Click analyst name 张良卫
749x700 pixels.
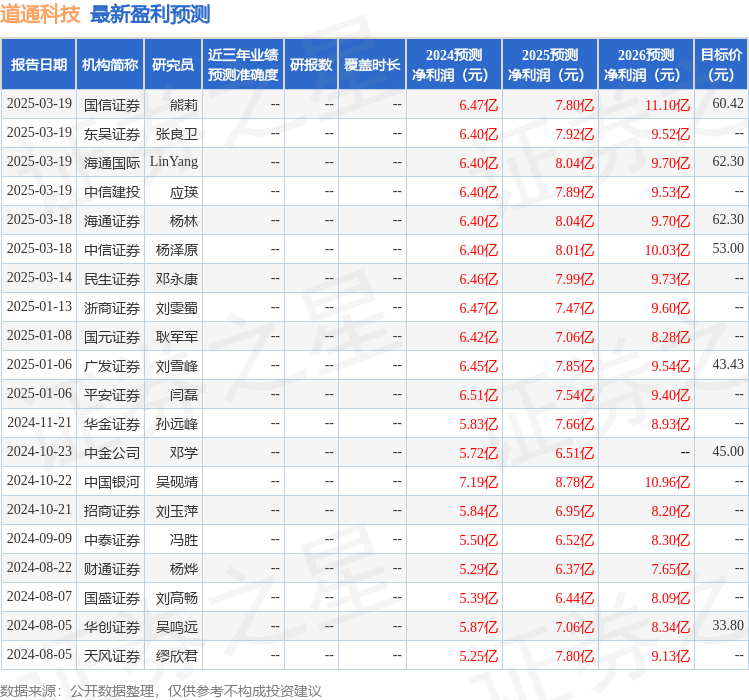pos(177,134)
